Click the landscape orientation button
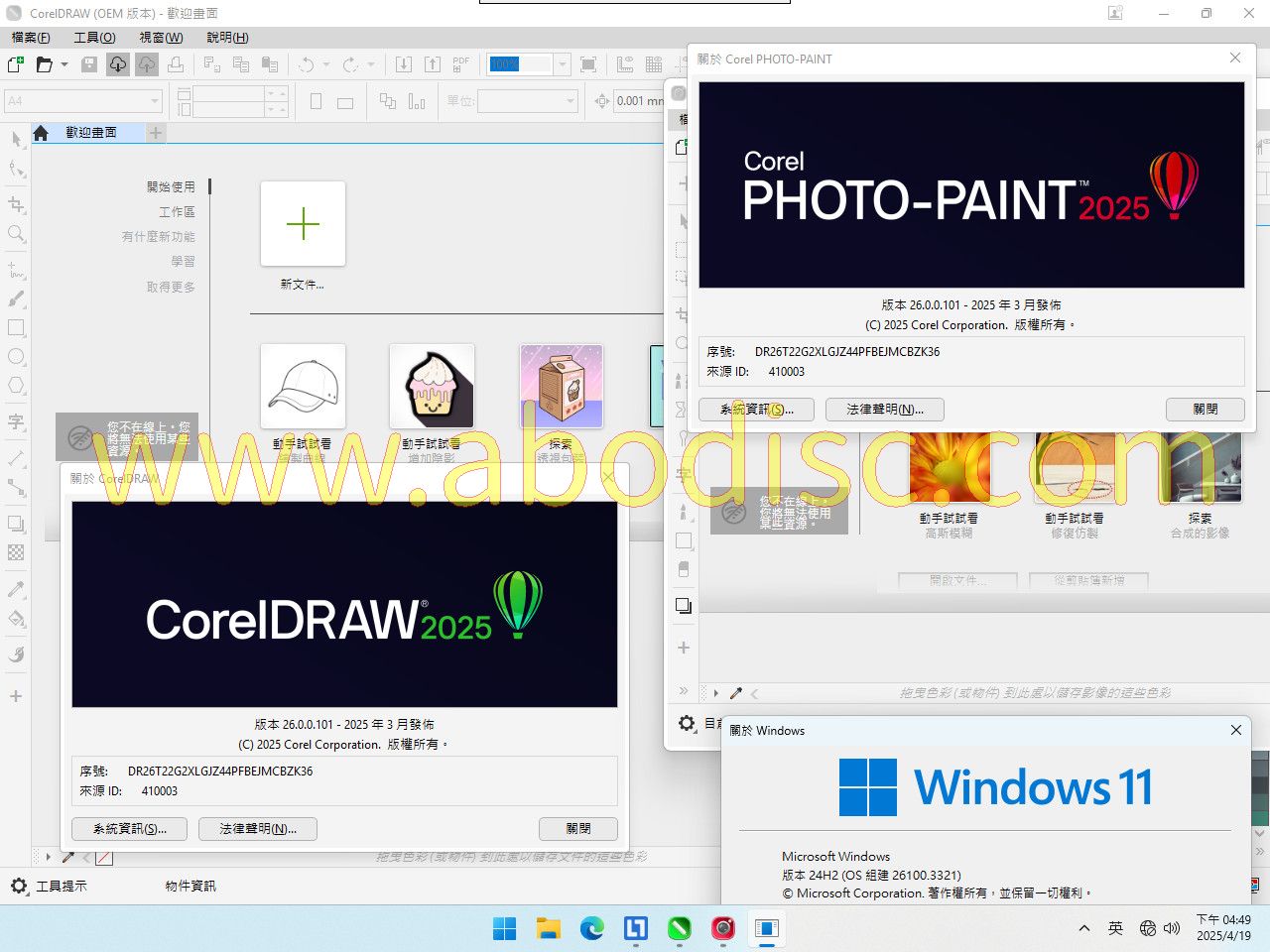 [x=345, y=101]
